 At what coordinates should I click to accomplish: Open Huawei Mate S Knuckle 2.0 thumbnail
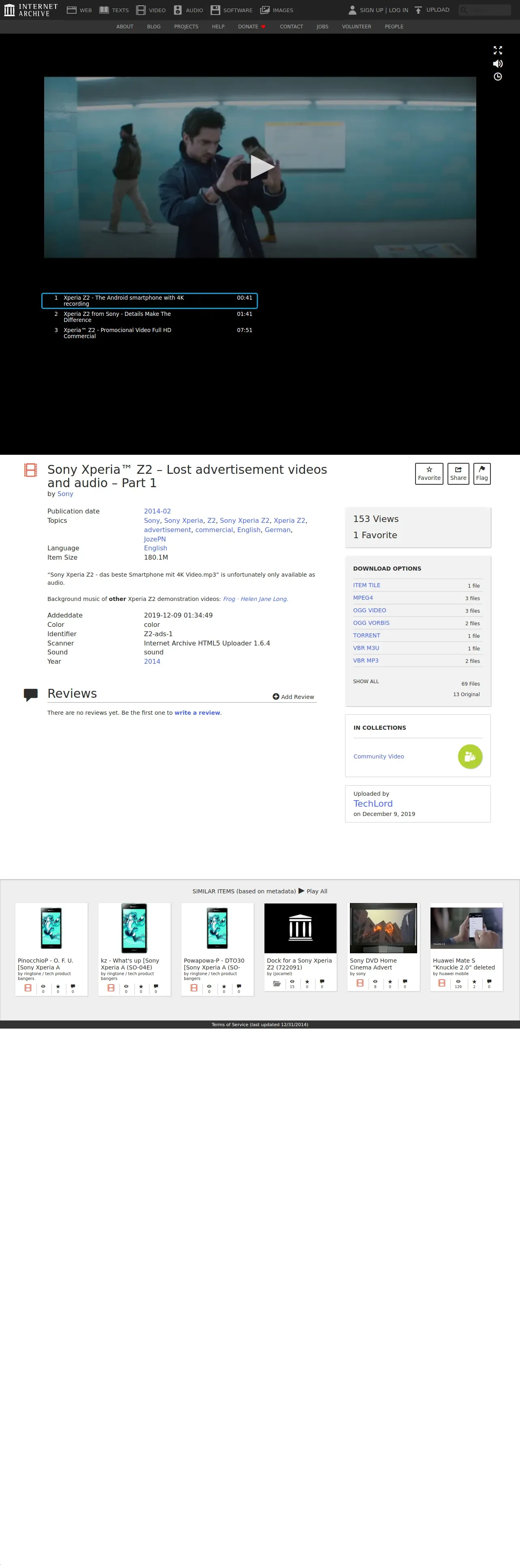[x=467, y=928]
